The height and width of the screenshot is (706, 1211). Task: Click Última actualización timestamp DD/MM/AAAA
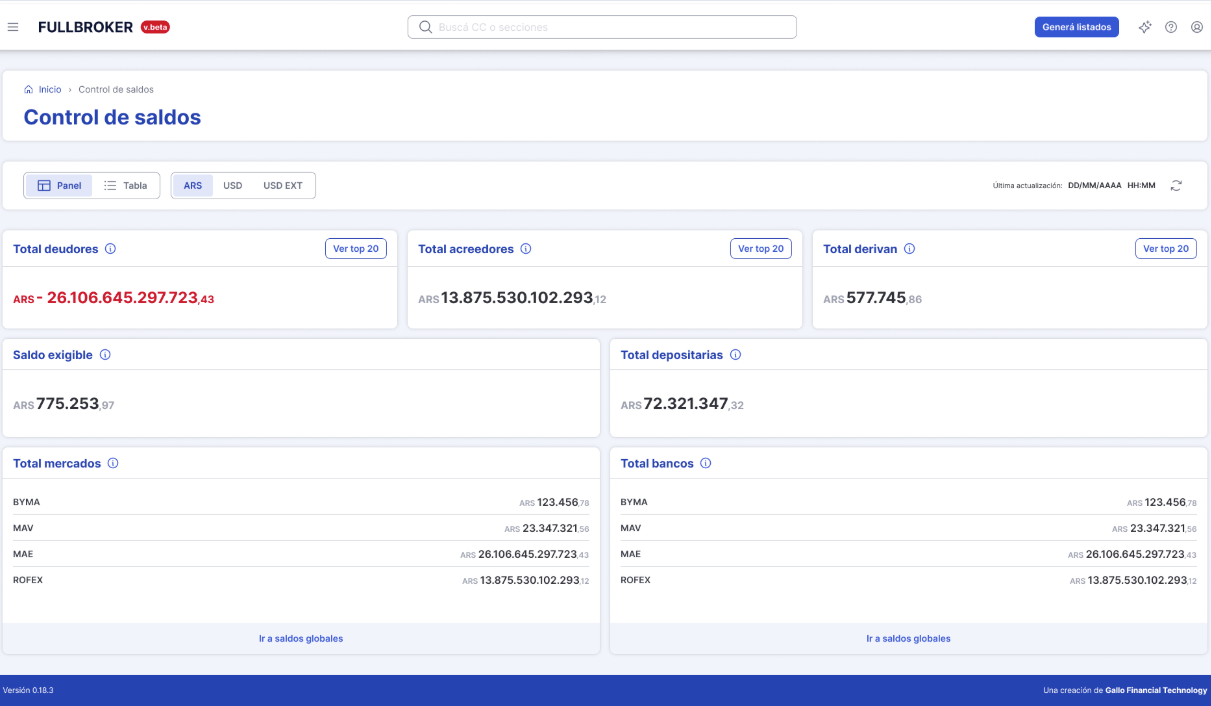click(1095, 186)
